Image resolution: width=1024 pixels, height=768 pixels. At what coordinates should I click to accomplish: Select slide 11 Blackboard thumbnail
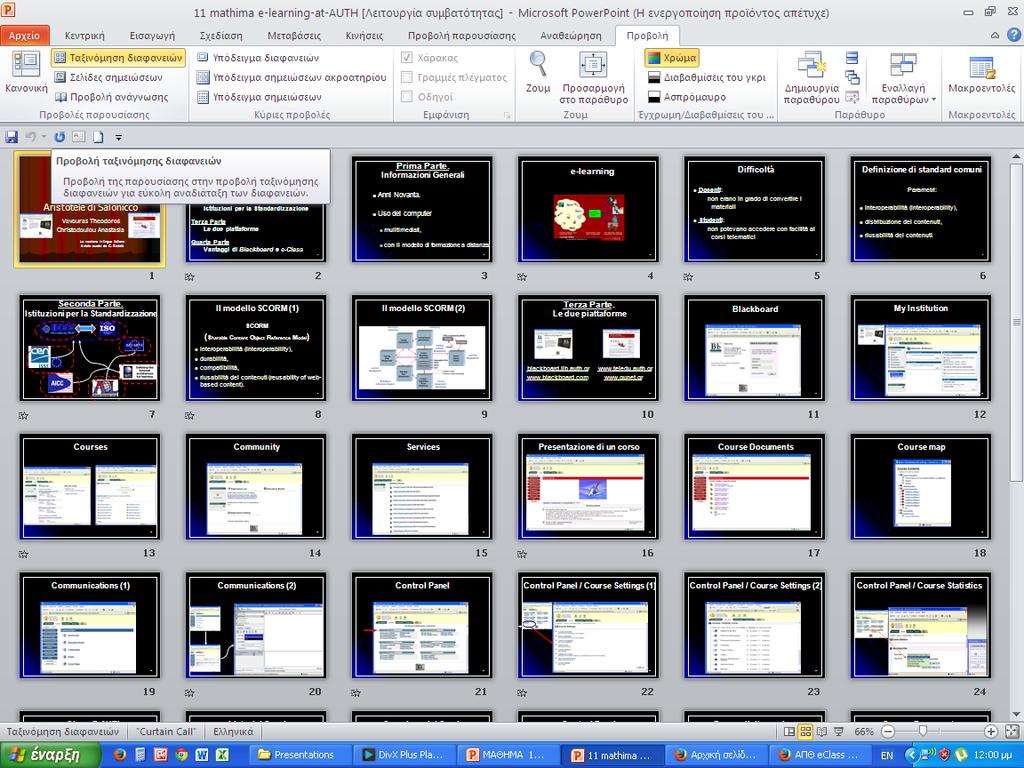coord(754,348)
